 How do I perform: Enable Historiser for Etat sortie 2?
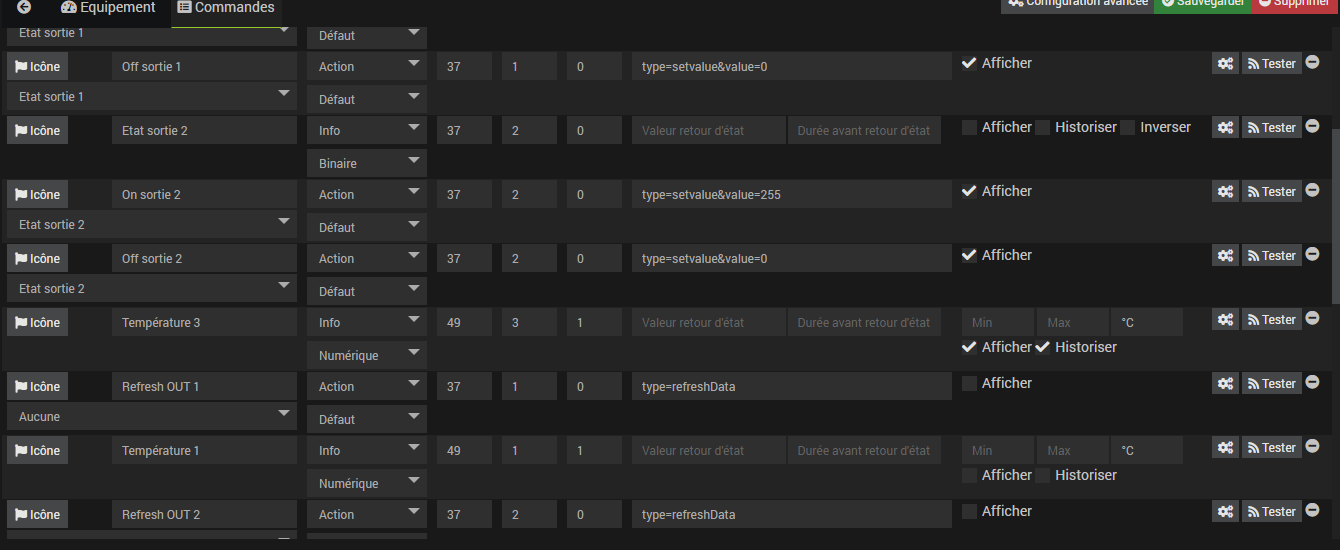coord(1043,128)
